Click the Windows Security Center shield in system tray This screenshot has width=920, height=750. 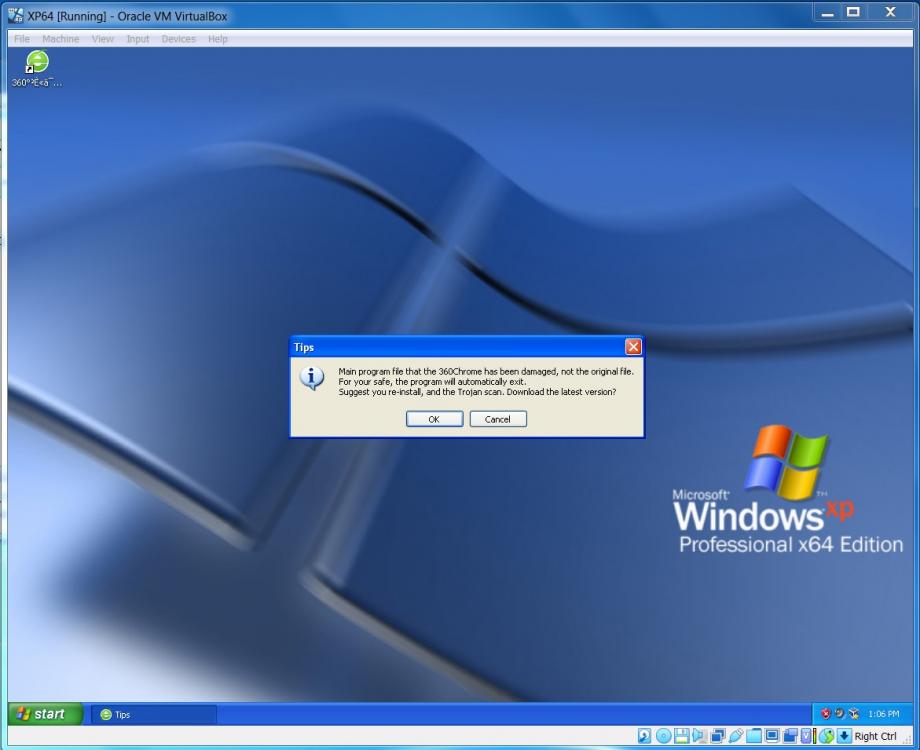click(826, 713)
